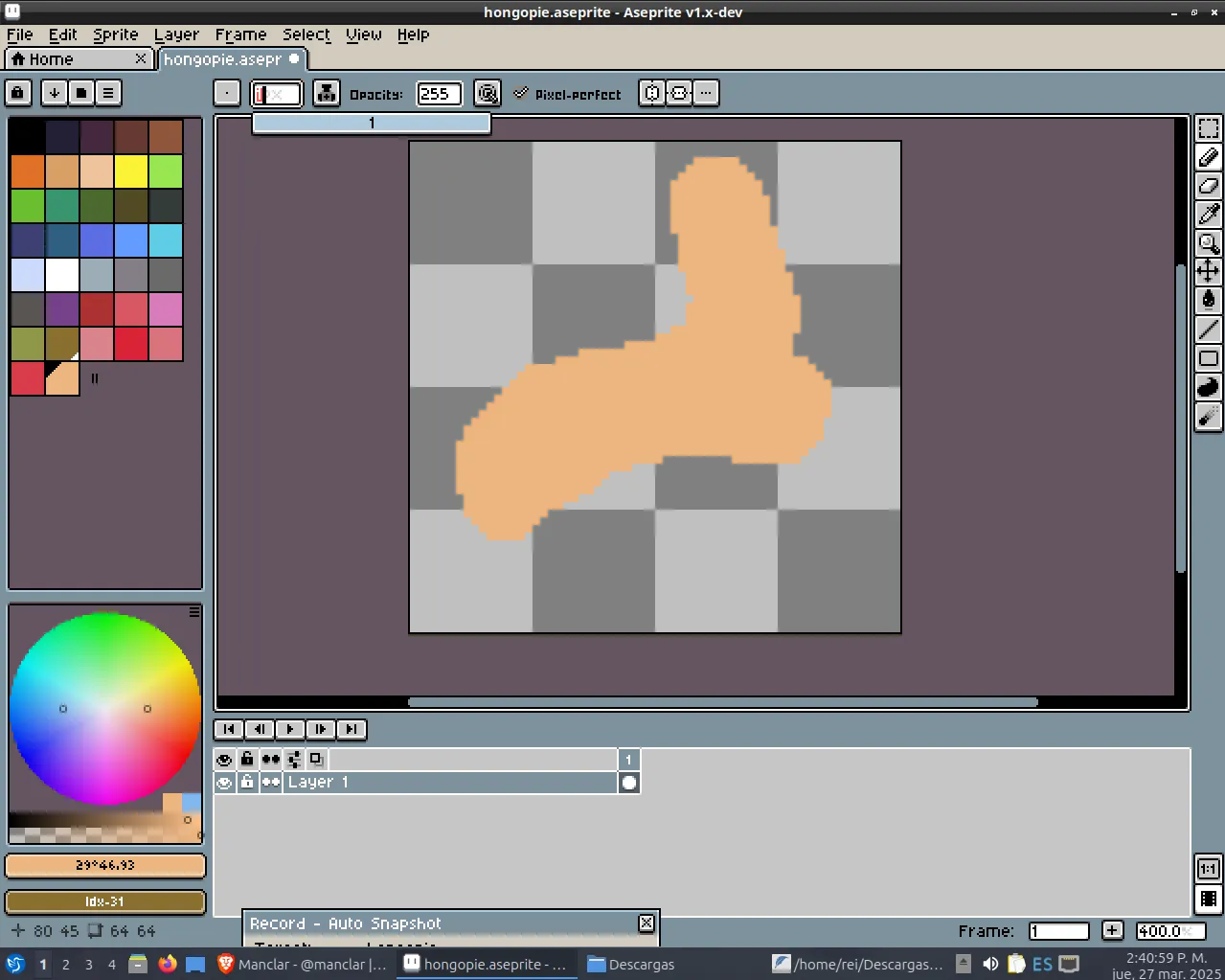Open the brush type selector button
Image resolution: width=1225 pixels, height=980 pixels.
226,93
